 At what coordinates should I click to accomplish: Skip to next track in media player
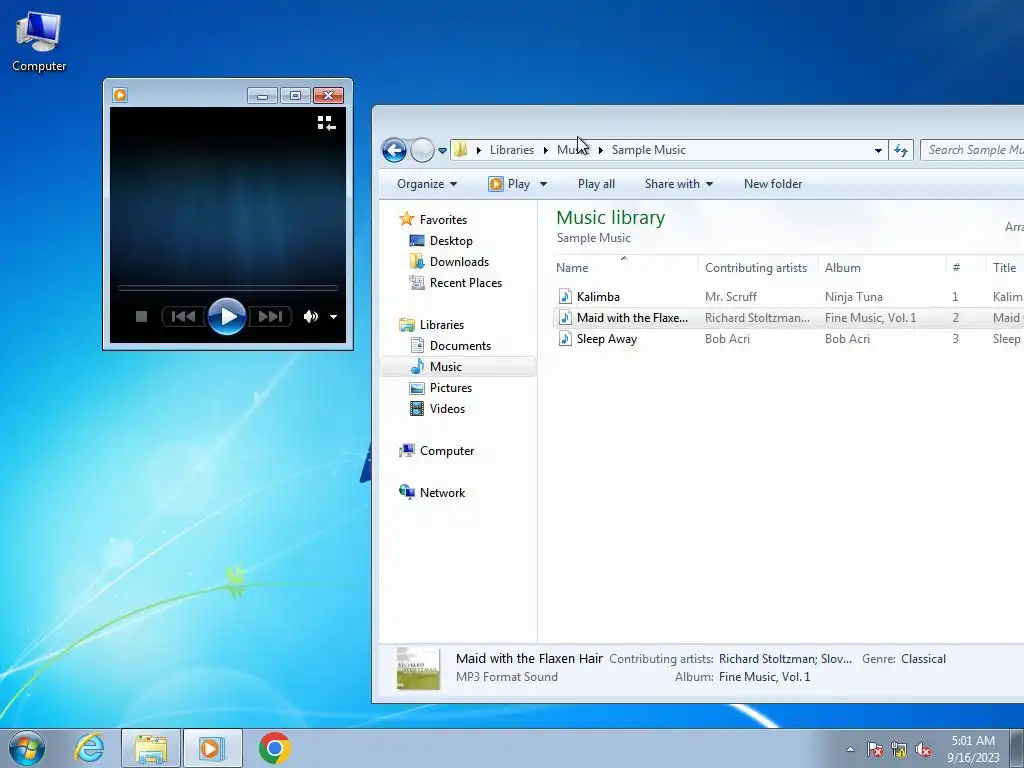pyautogui.click(x=270, y=317)
